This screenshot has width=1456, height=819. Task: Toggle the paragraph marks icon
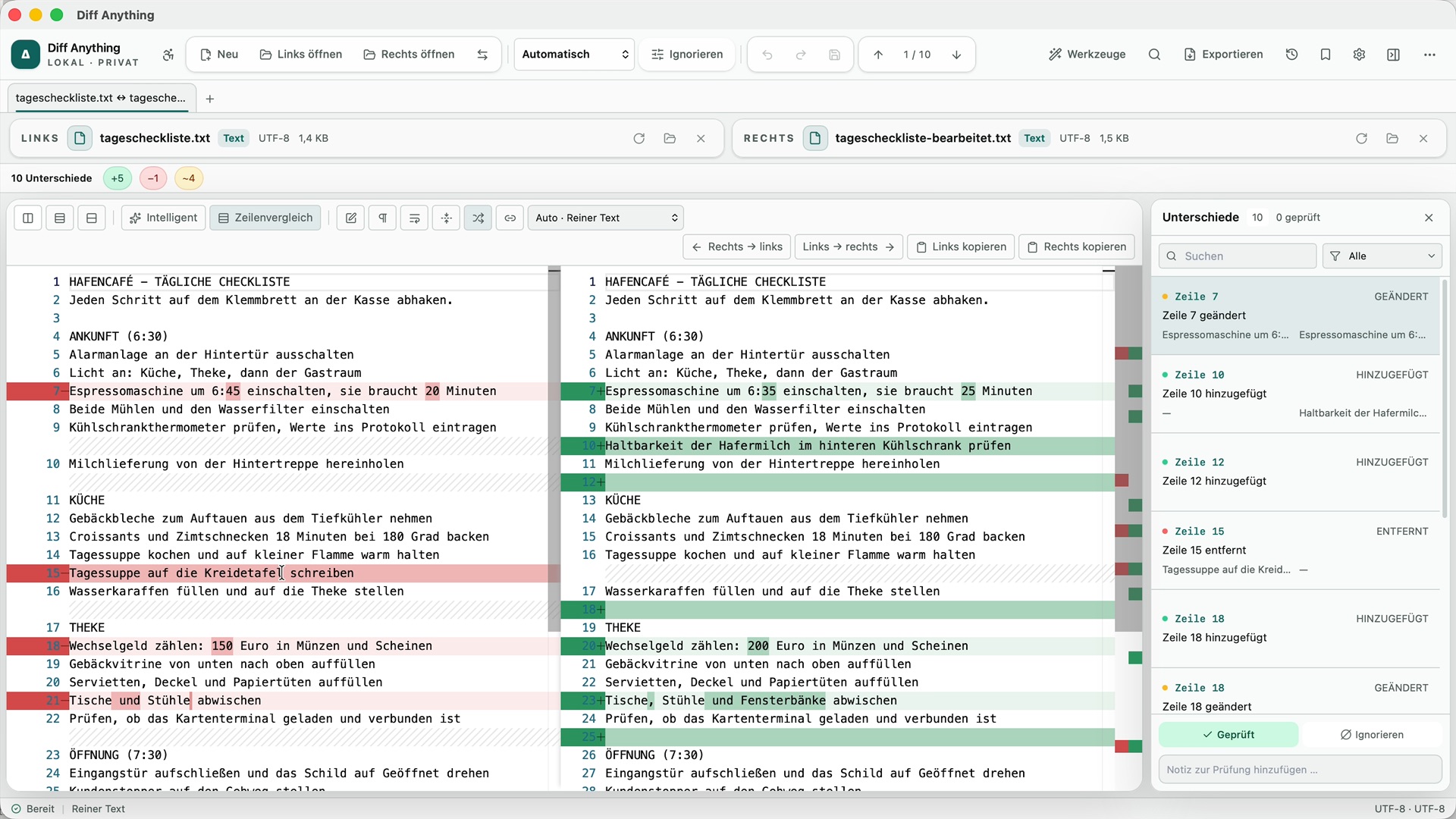[x=383, y=218]
